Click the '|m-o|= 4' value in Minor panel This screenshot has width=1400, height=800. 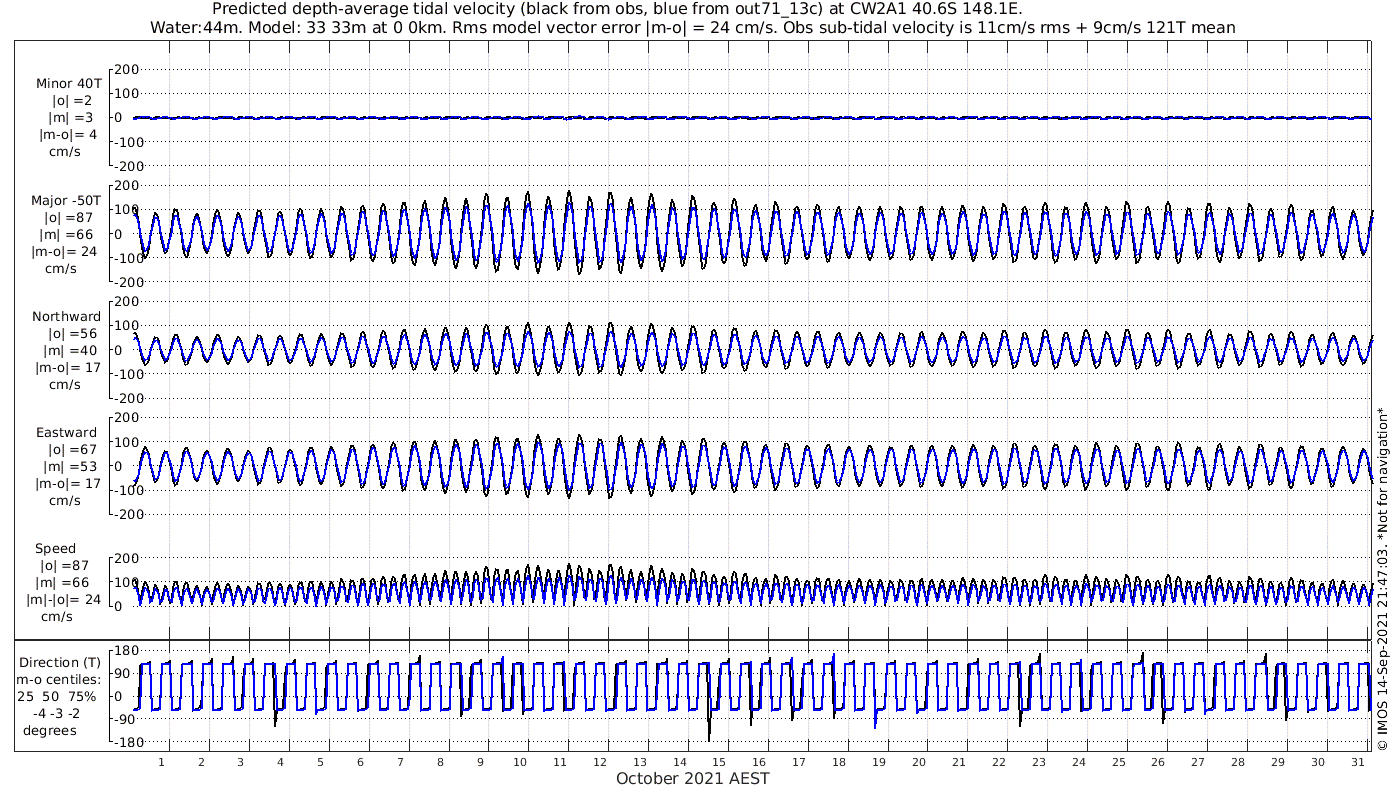click(x=68, y=134)
